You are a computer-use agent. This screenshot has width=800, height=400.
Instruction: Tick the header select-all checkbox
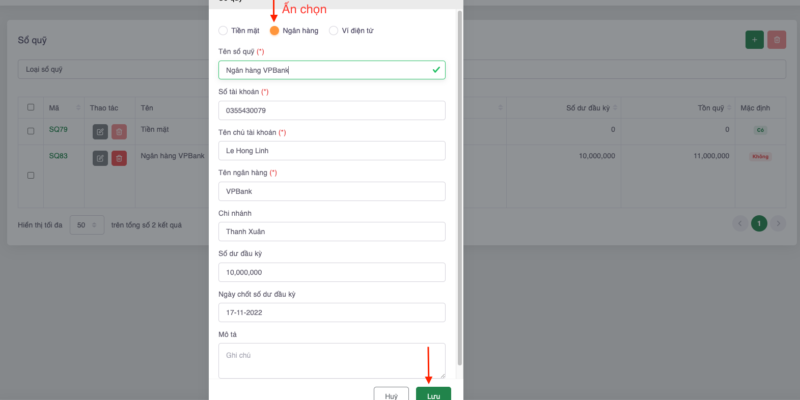pyautogui.click(x=31, y=107)
